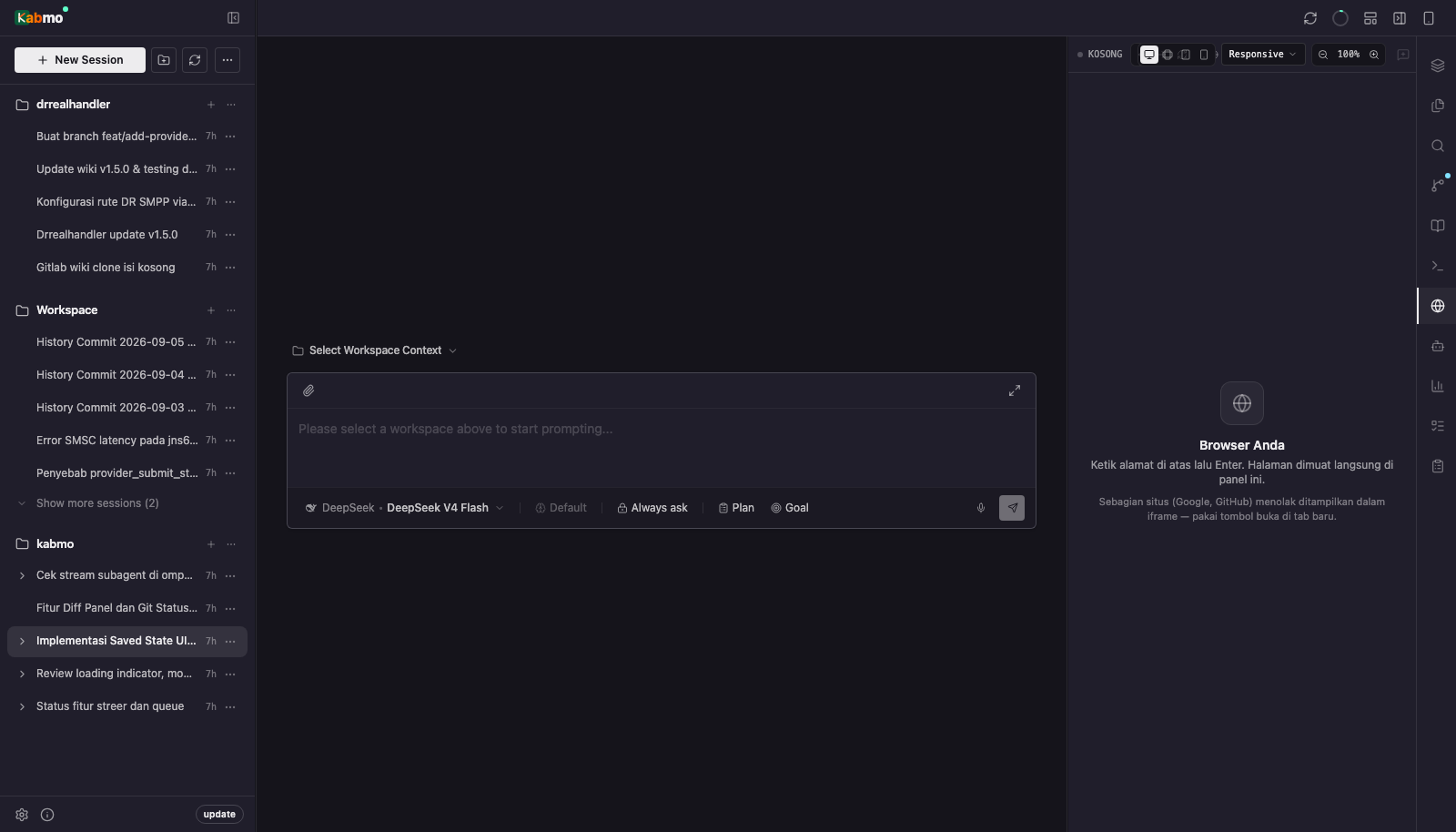Zoom out the browser preview
Viewport: 1456px width, 832px height.
point(1323,55)
